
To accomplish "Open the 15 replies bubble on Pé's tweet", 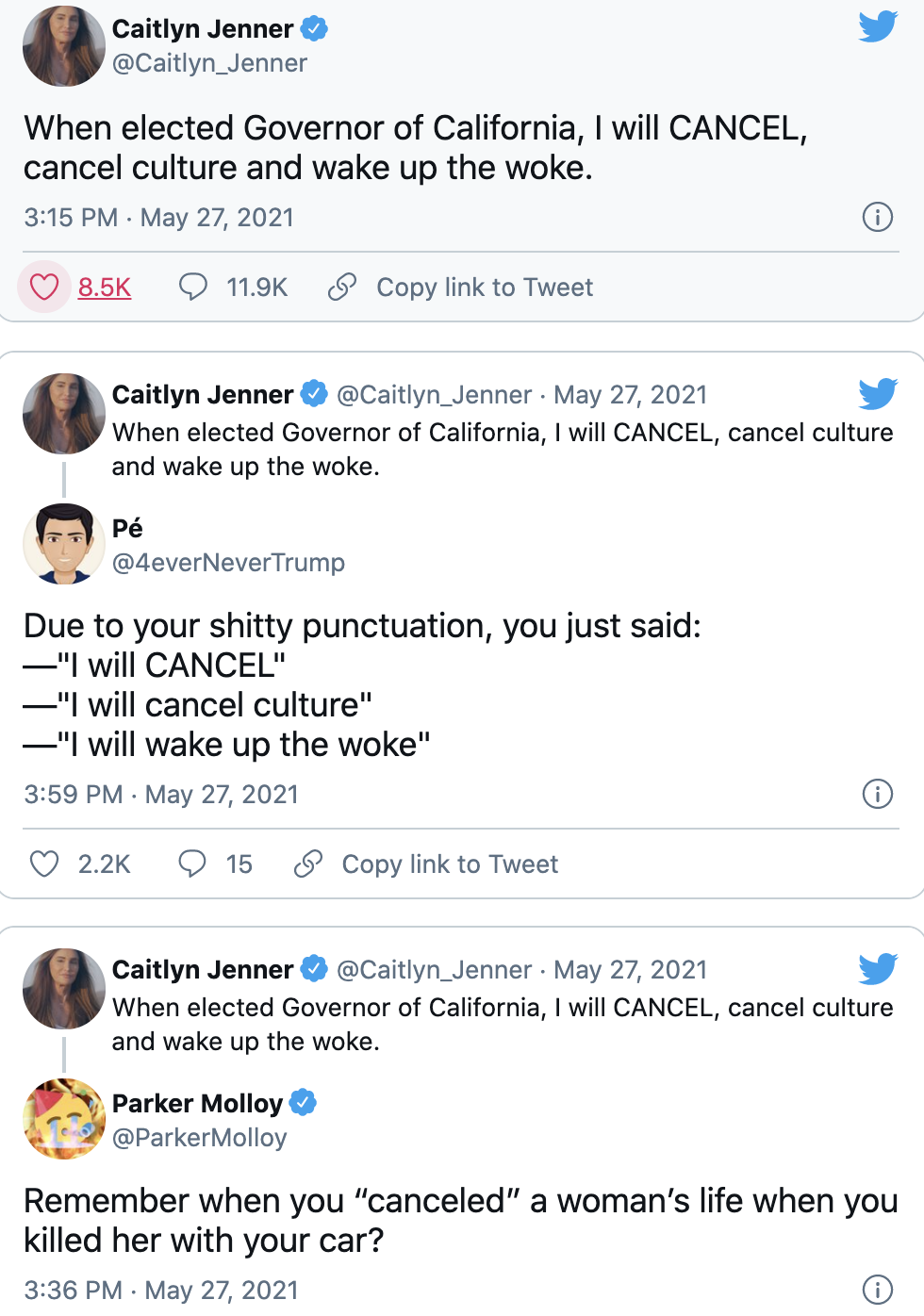I will coord(192,864).
